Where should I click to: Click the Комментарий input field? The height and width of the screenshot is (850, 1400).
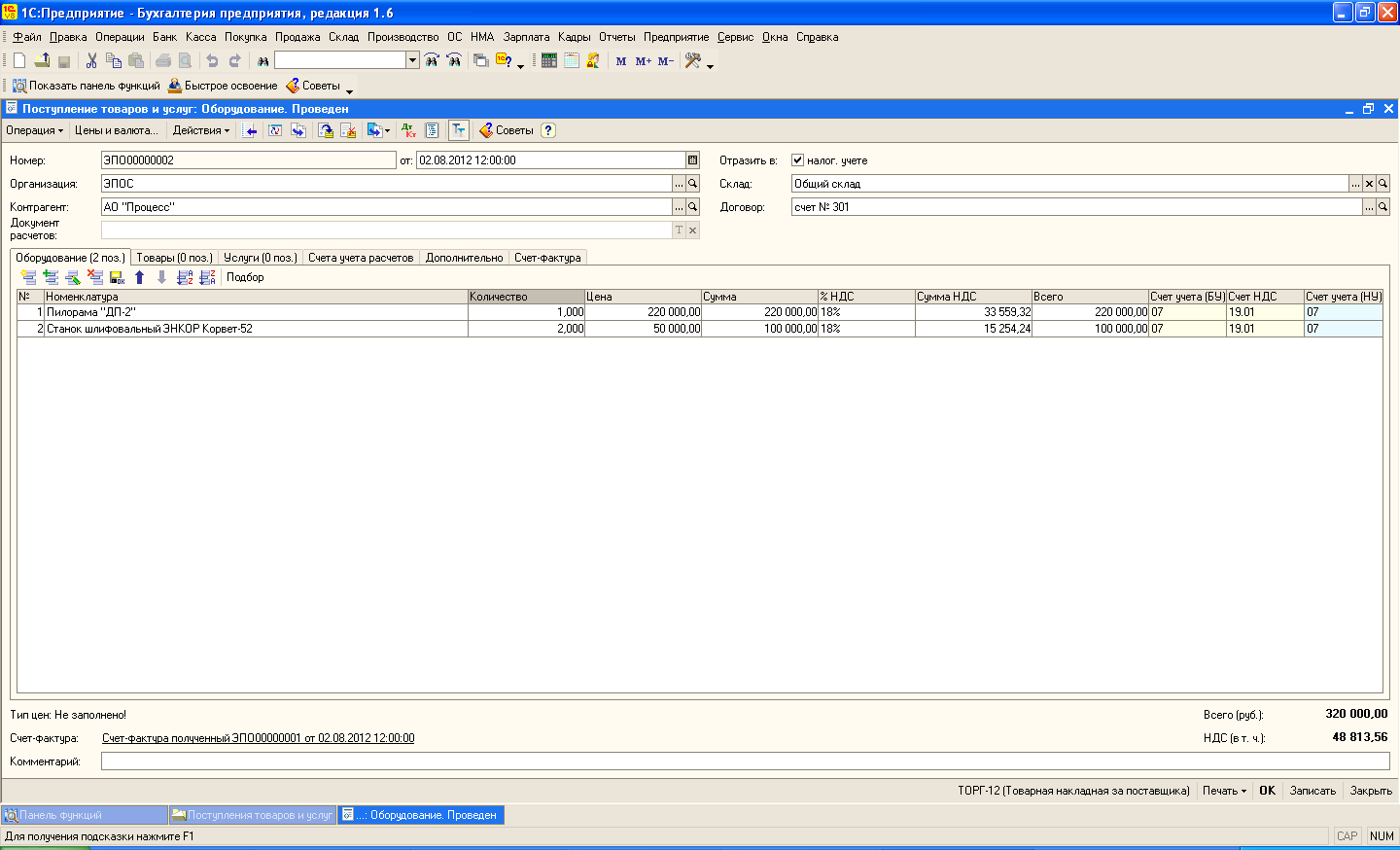click(745, 761)
